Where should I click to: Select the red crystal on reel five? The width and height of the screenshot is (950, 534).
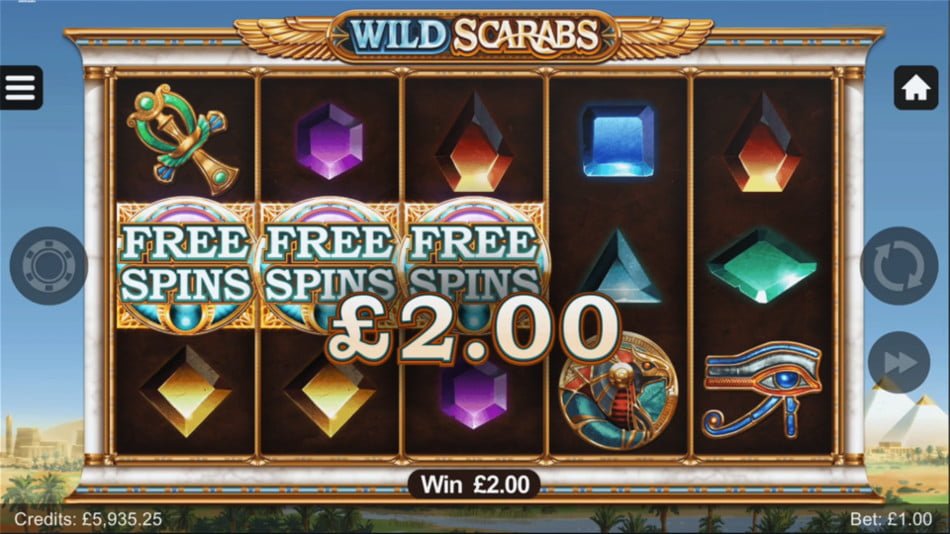tap(763, 142)
